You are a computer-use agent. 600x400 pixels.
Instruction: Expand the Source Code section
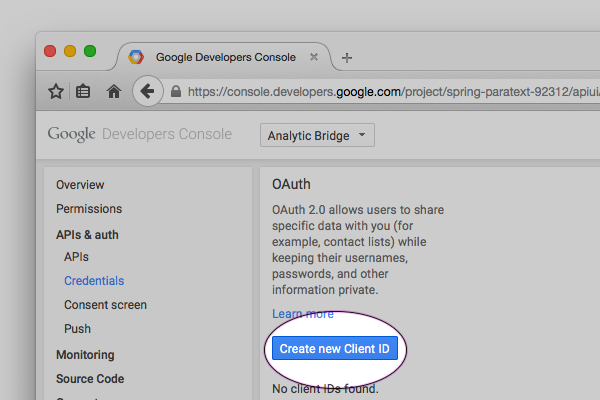[90, 379]
